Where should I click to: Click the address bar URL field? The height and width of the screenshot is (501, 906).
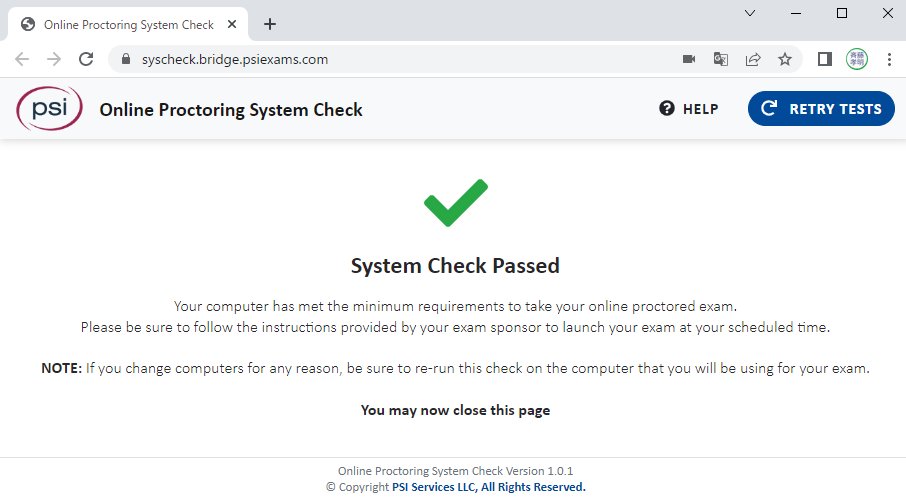tap(400, 59)
